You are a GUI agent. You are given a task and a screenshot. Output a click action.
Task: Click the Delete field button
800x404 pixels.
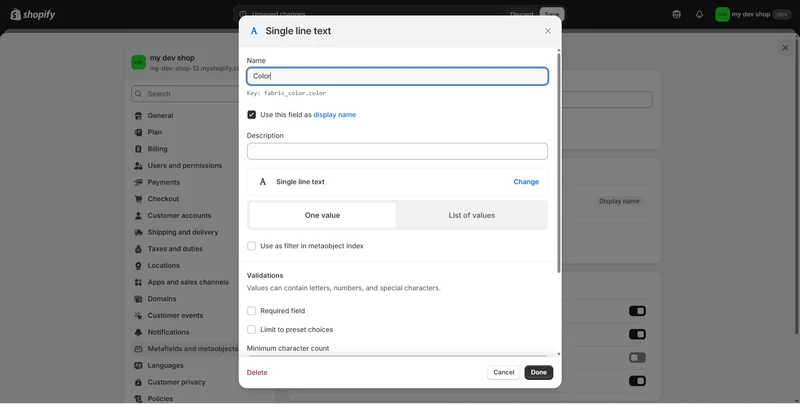(257, 372)
